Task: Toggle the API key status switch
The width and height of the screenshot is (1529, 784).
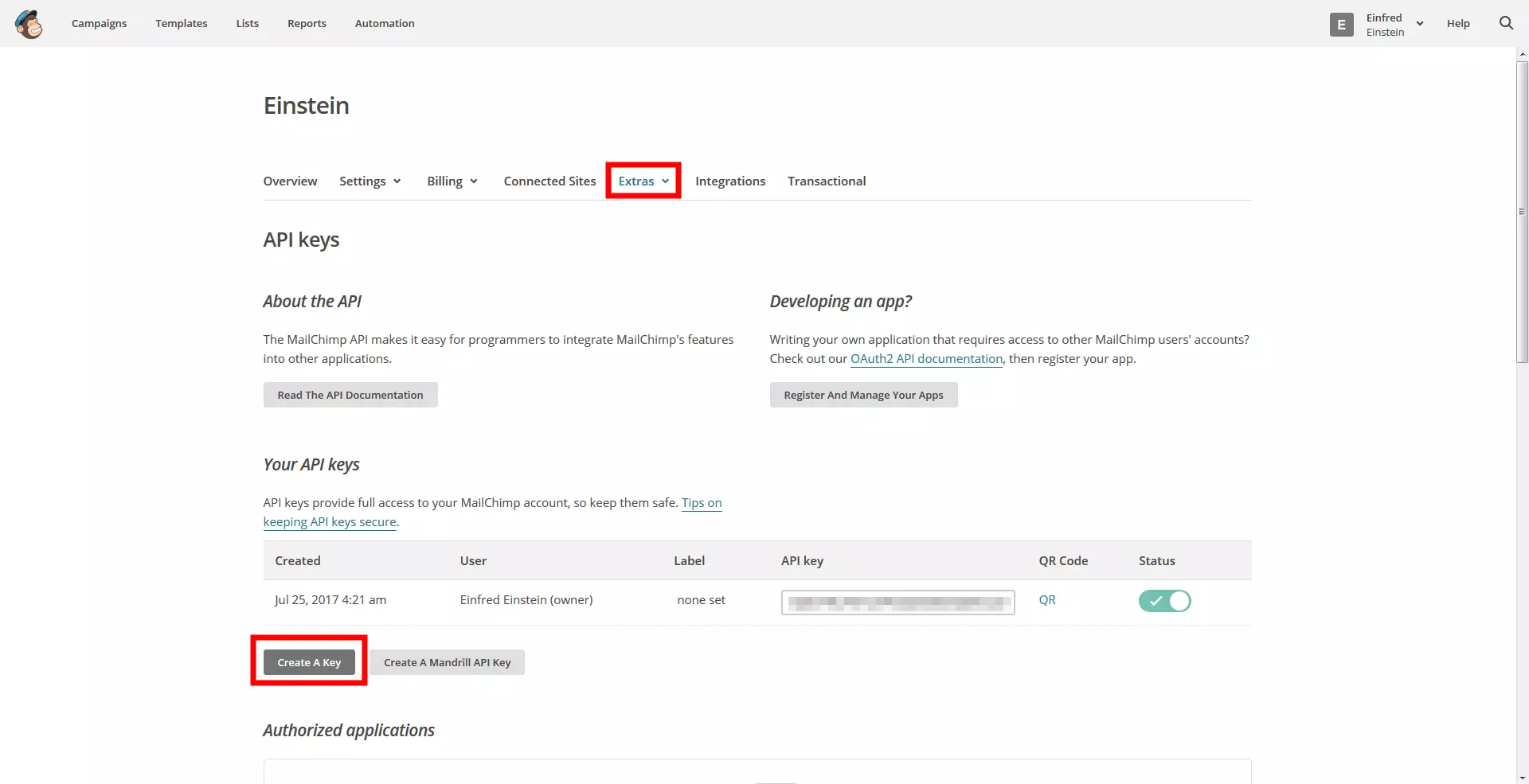Action: coord(1164,601)
